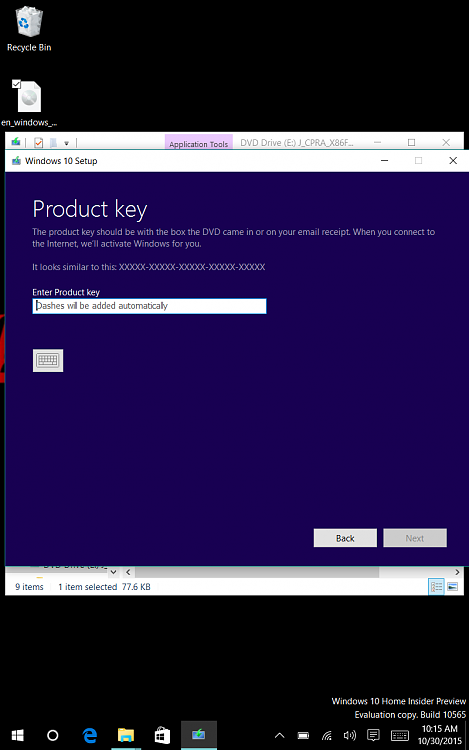Open File Explorer from taskbar

pos(126,735)
